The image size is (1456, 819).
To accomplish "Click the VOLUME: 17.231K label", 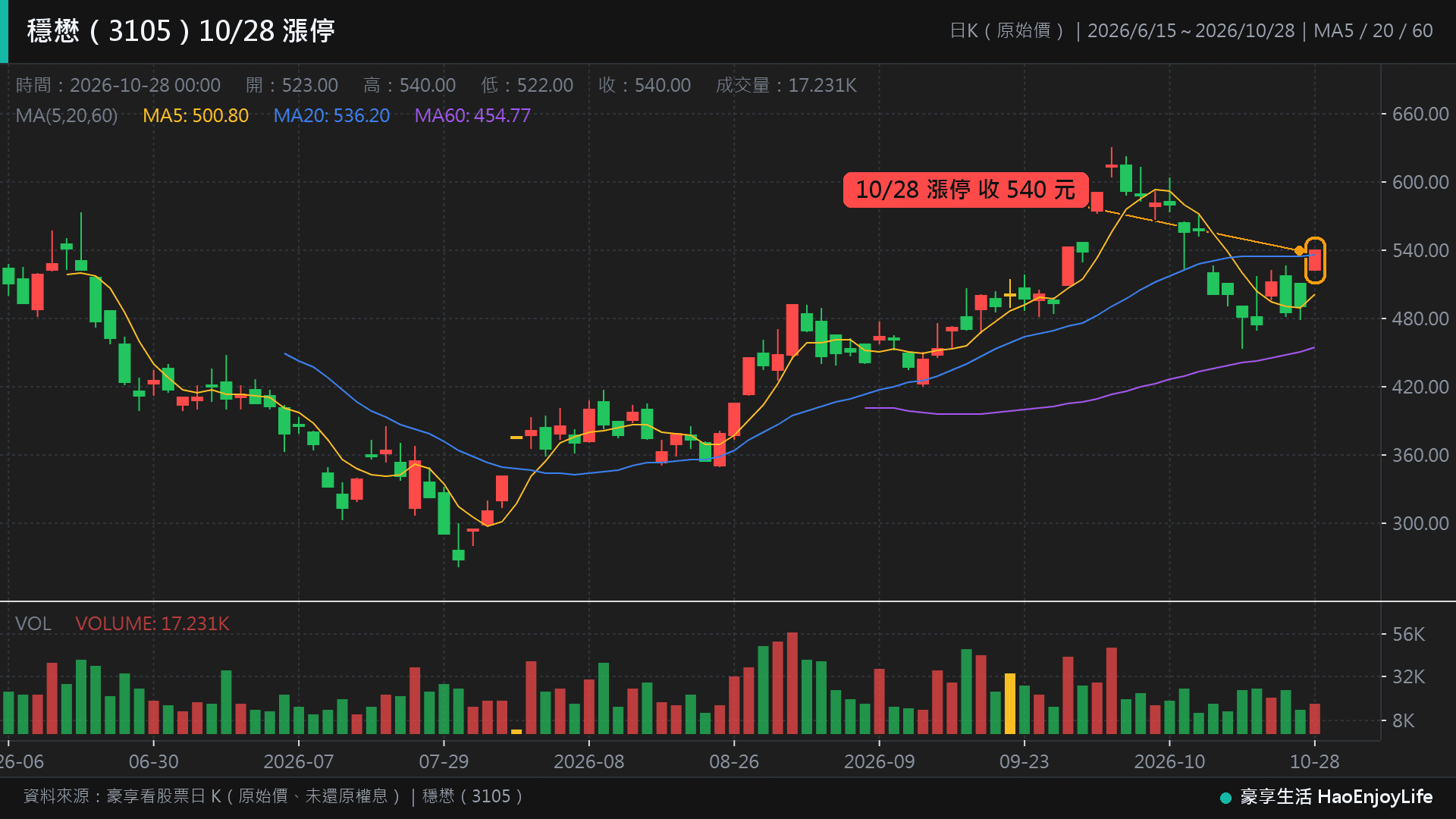I will tap(152, 623).
